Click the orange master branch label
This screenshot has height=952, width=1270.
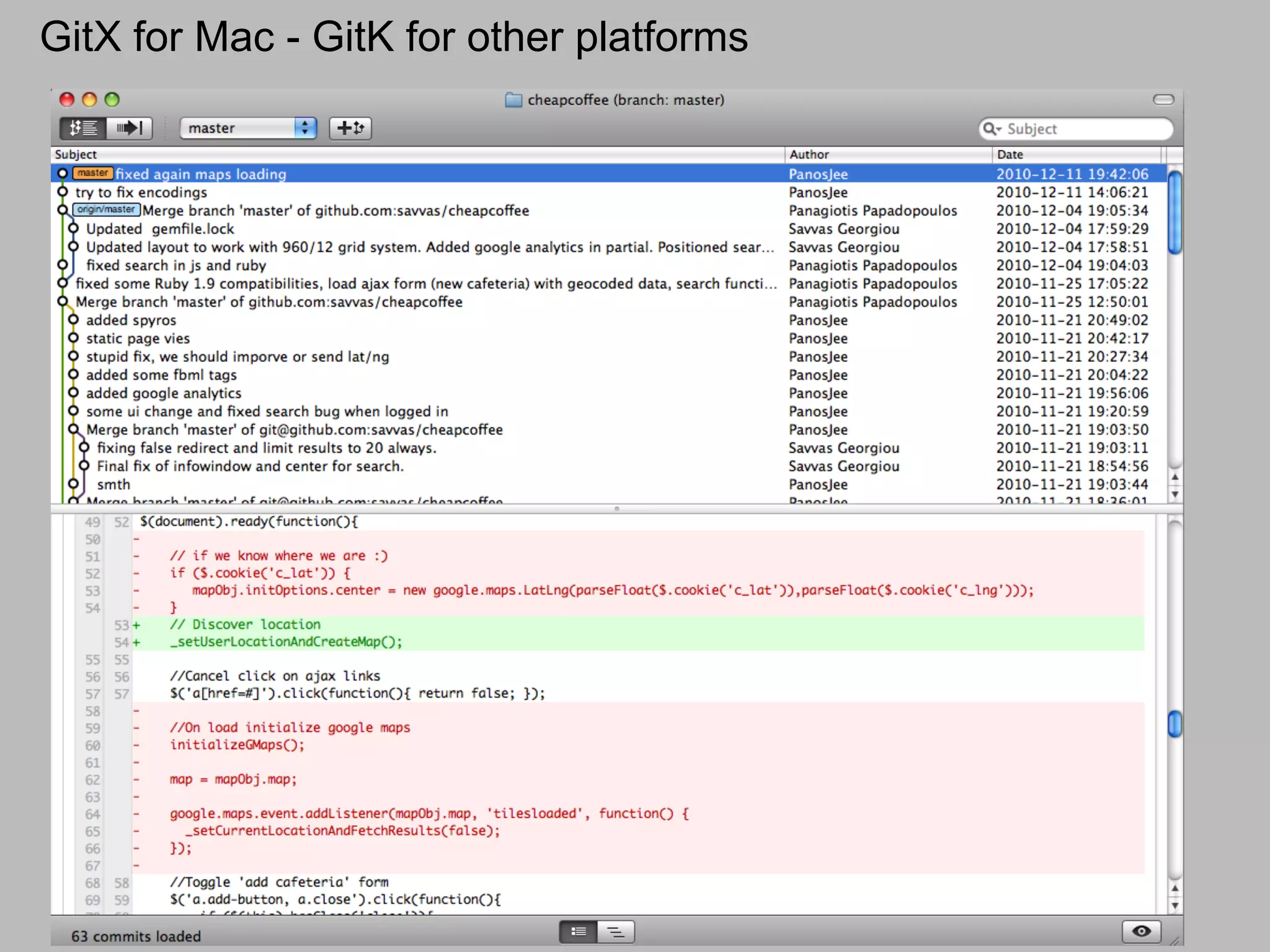coord(93,174)
